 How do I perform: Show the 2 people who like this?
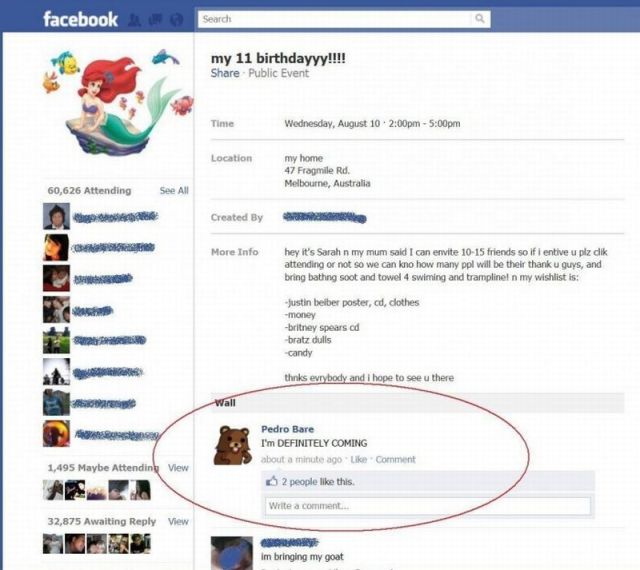pyautogui.click(x=300, y=482)
